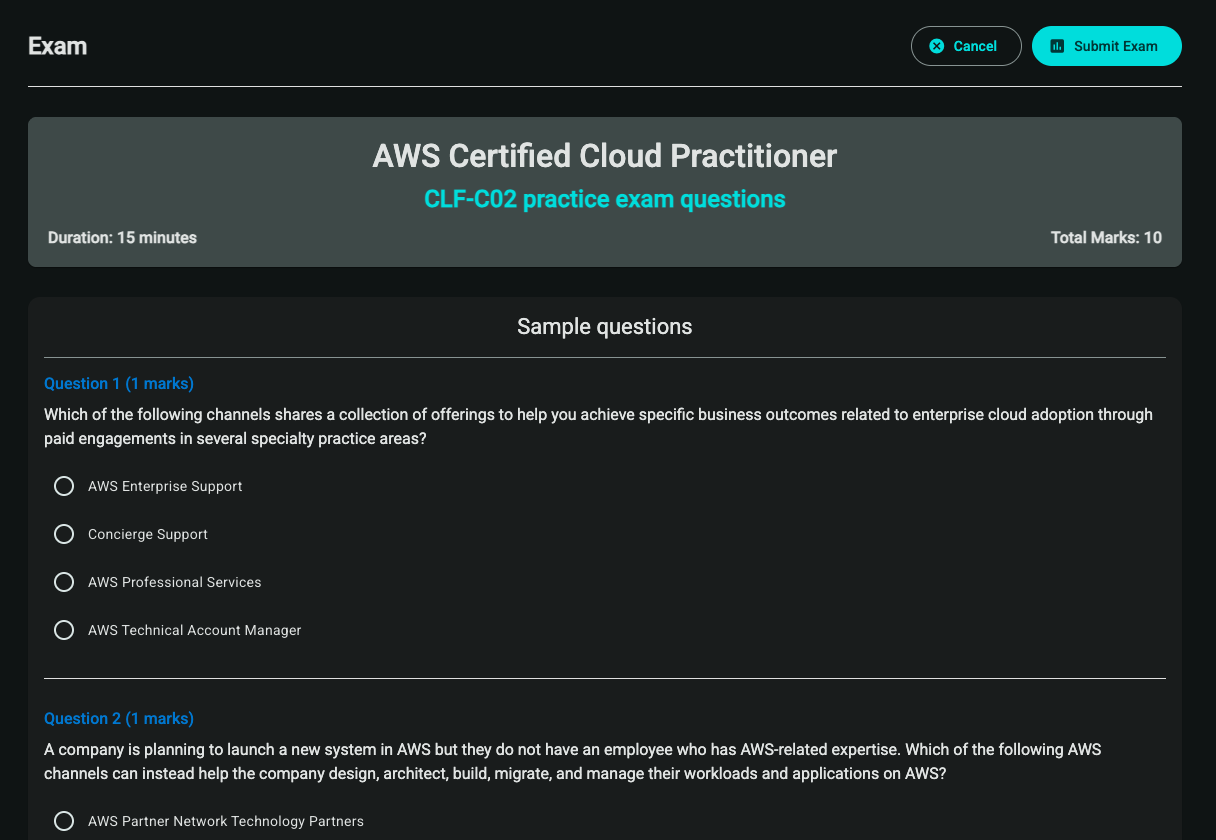Click the Concierge Support answer text
Screen dimensions: 1216x840
tap(148, 534)
